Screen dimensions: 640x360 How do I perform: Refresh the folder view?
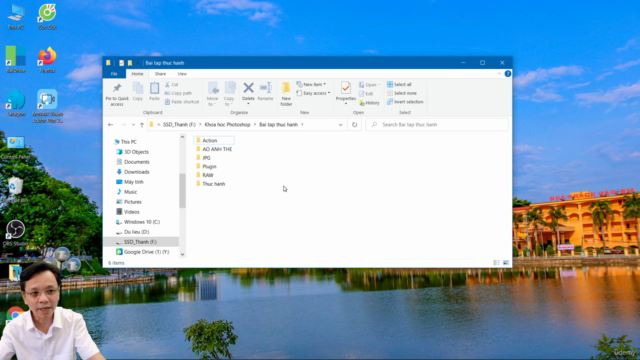(354, 124)
